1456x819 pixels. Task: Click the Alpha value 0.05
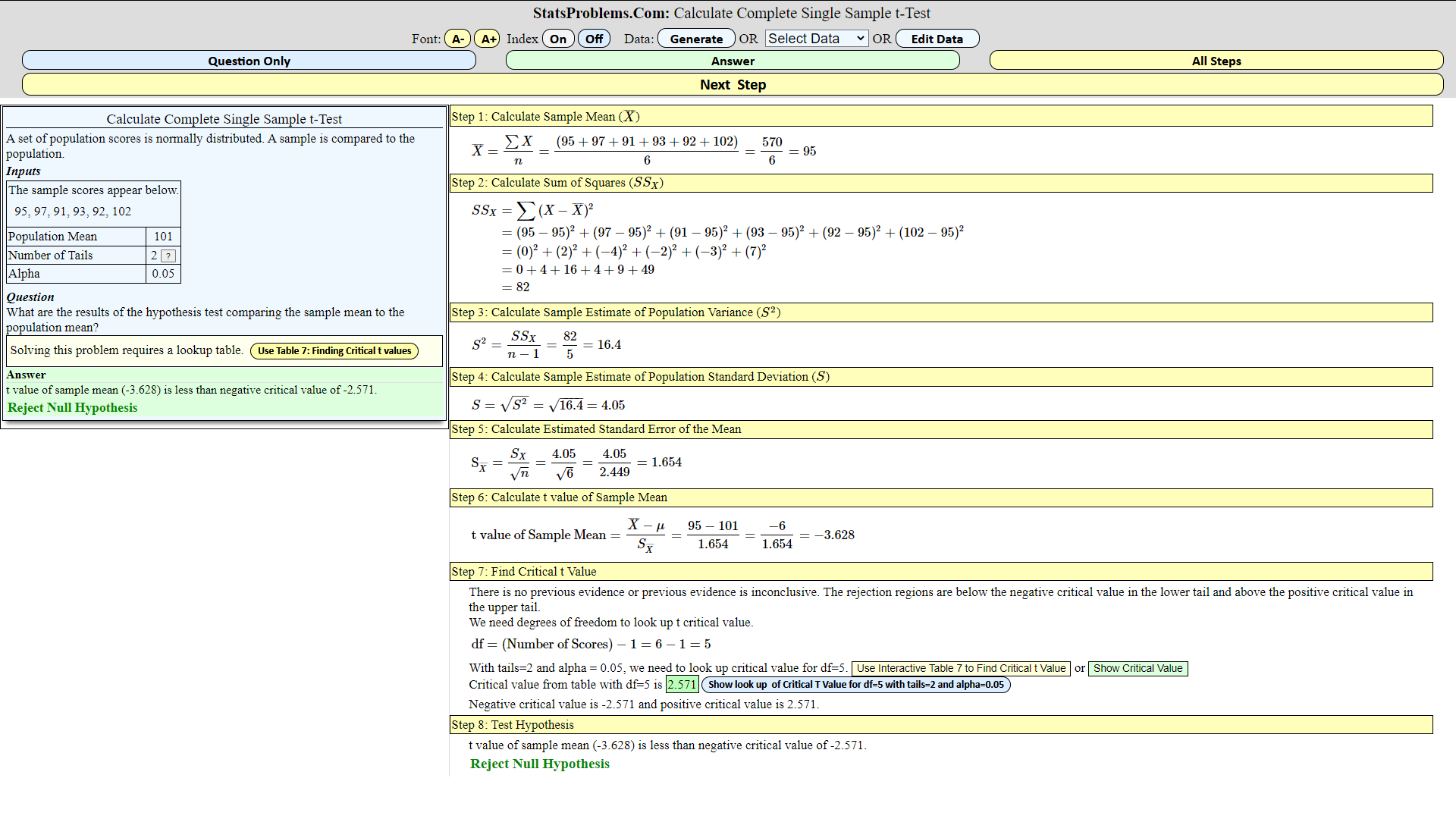163,274
